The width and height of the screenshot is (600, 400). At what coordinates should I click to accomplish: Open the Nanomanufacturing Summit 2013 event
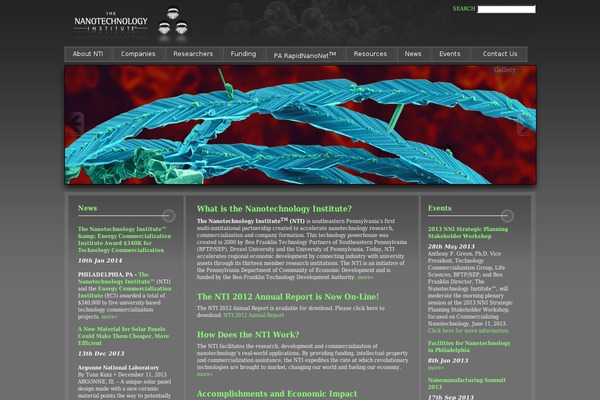(467, 384)
